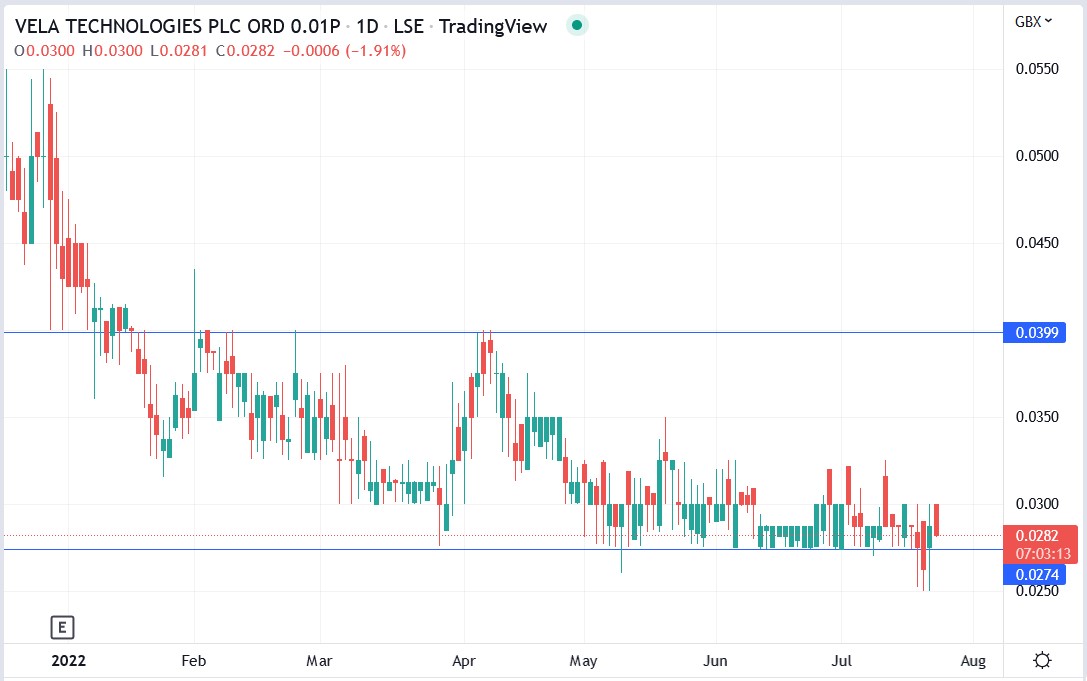Image resolution: width=1087 pixels, height=681 pixels.
Task: Select the 0.0274 horizontal line price label
Action: pyautogui.click(x=1034, y=574)
